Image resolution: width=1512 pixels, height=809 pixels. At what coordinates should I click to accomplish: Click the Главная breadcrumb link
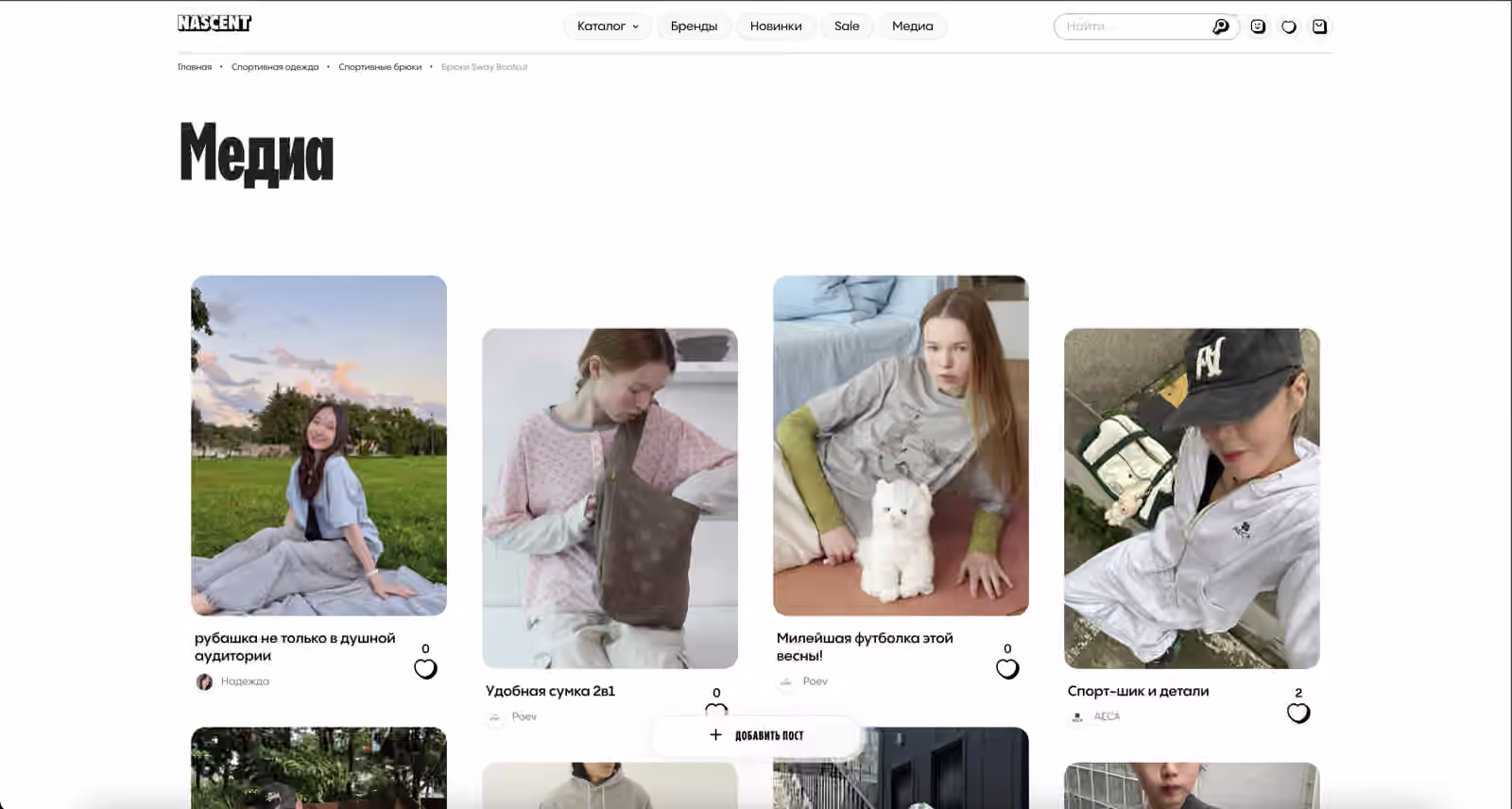(195, 67)
